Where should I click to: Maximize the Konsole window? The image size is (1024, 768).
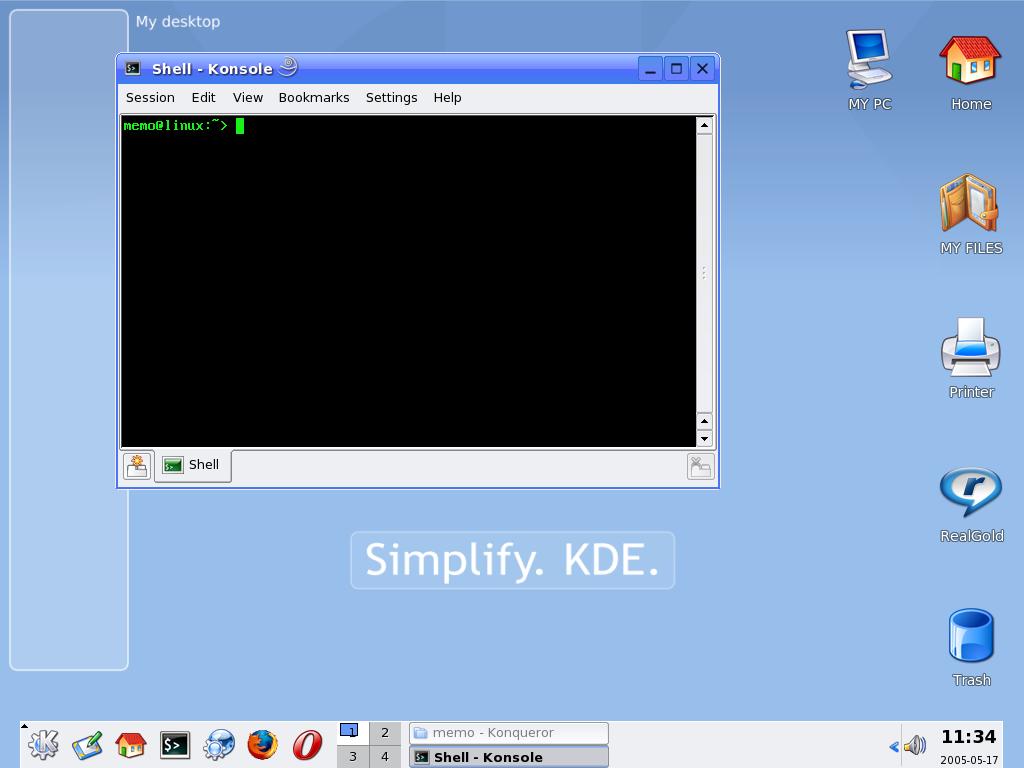tap(676, 69)
